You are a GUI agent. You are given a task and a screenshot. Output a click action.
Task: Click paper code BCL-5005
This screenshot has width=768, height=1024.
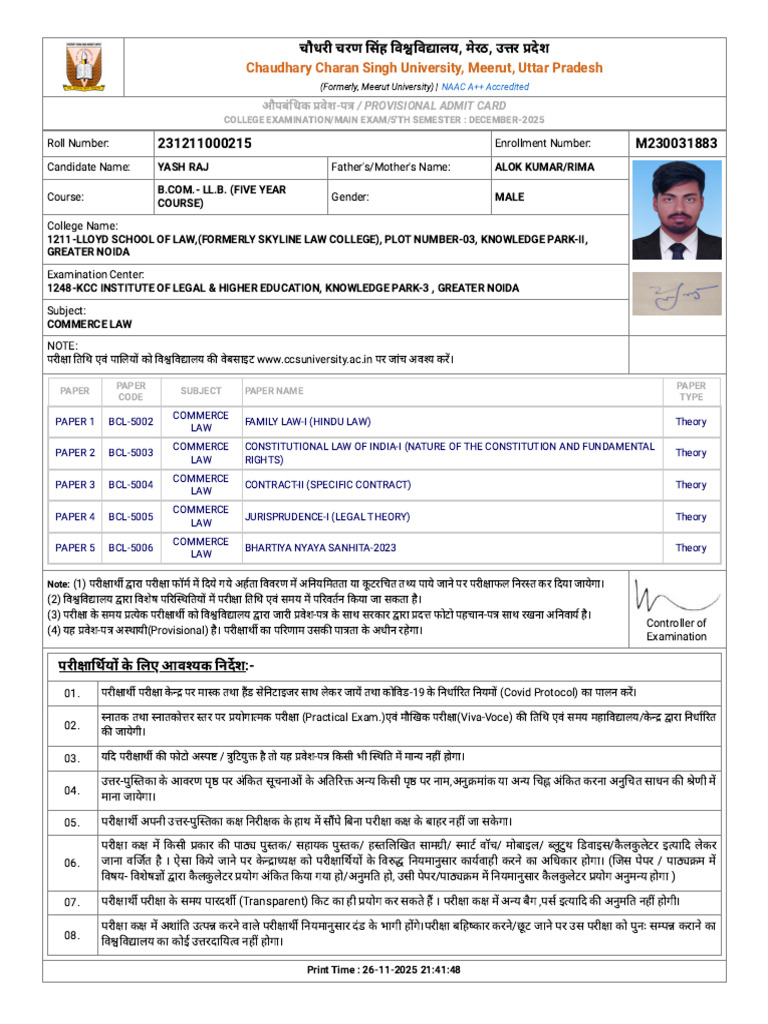(x=131, y=517)
